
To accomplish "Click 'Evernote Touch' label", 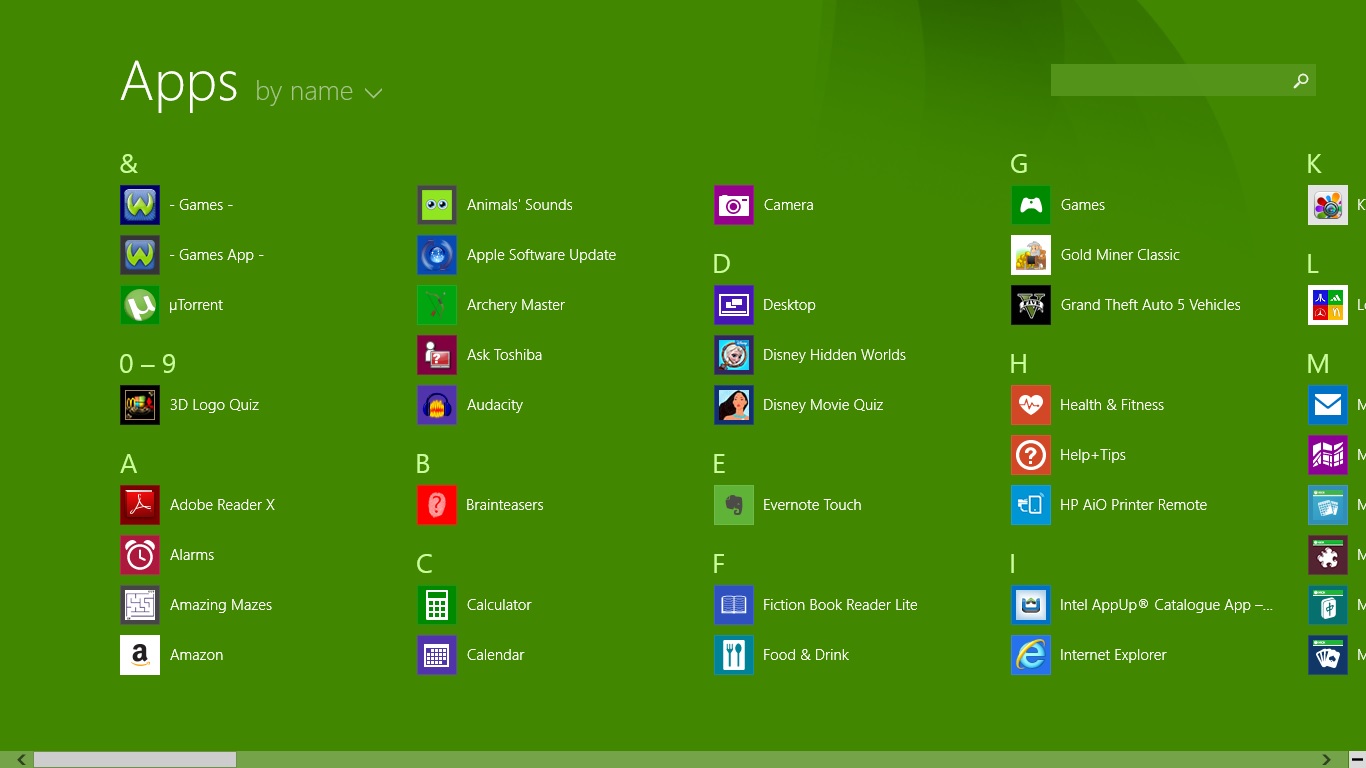I will click(x=812, y=505).
